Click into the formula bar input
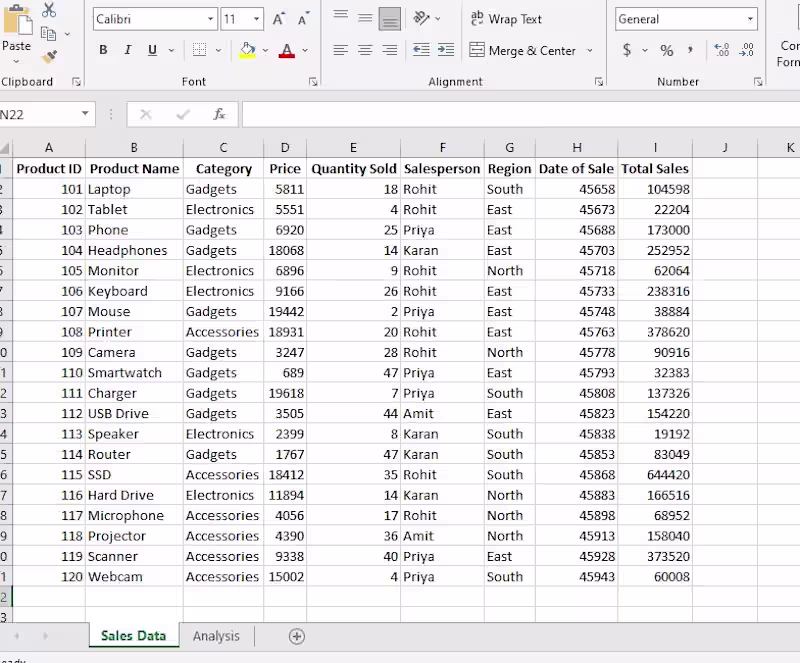The height and width of the screenshot is (663, 800). [521, 114]
